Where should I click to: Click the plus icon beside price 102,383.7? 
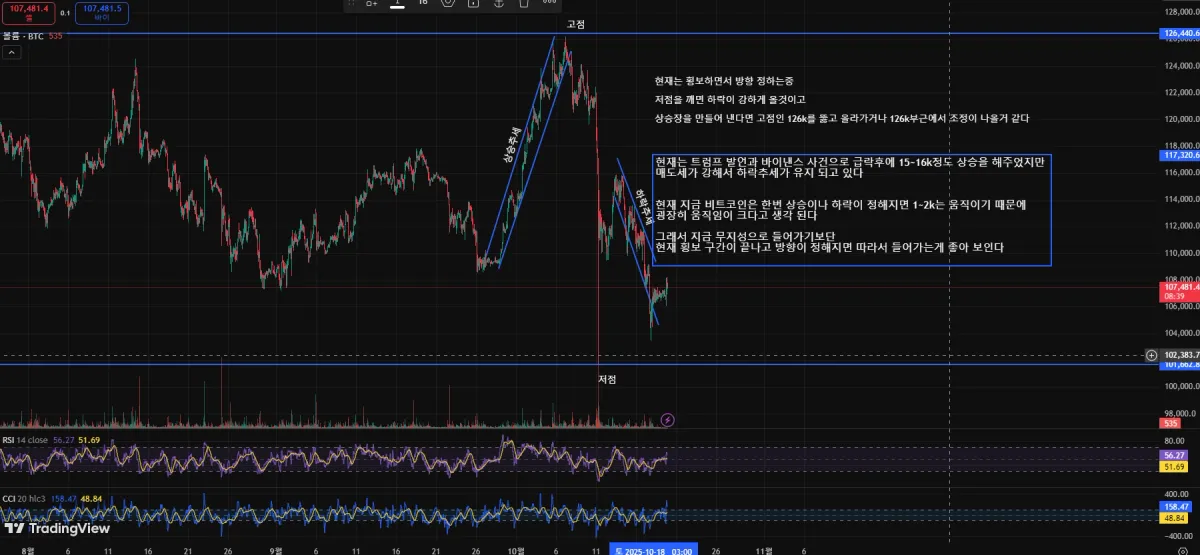tap(1152, 355)
